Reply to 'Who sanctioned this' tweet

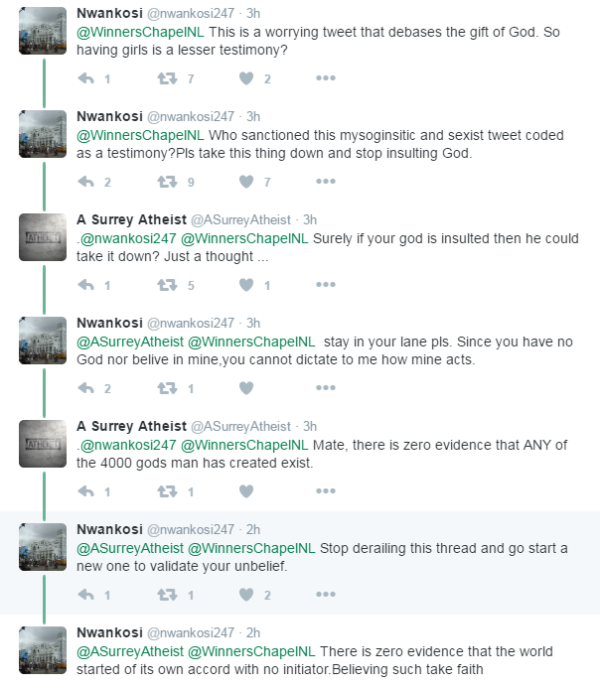[86, 181]
